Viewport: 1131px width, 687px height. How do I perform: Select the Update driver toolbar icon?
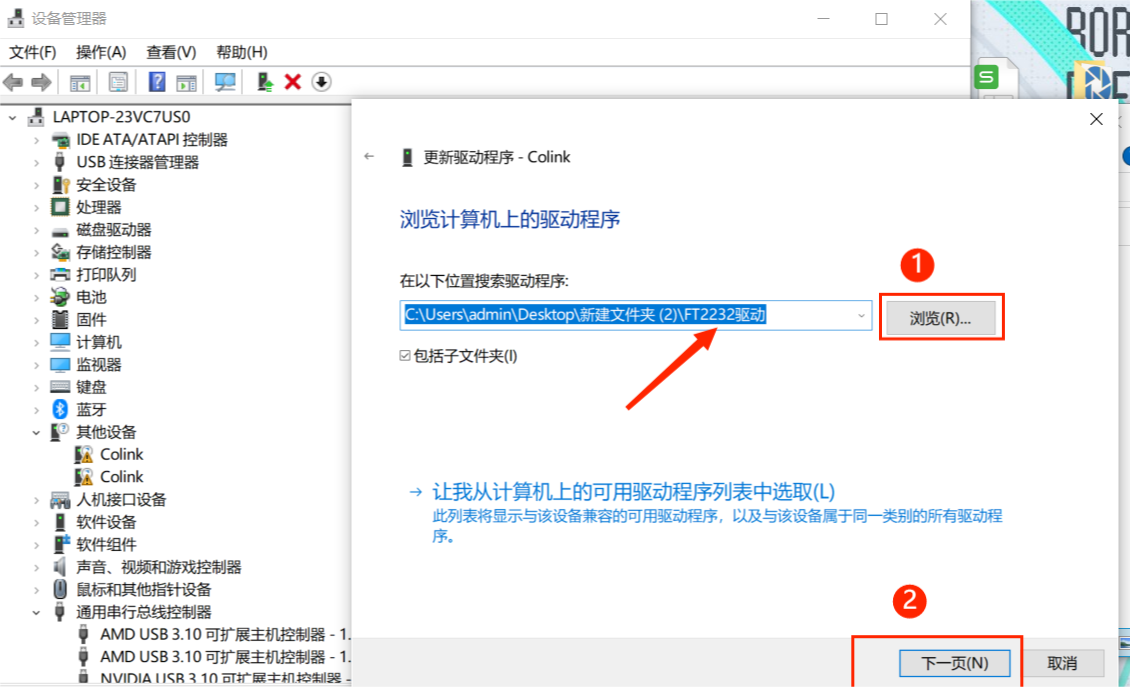coord(265,81)
